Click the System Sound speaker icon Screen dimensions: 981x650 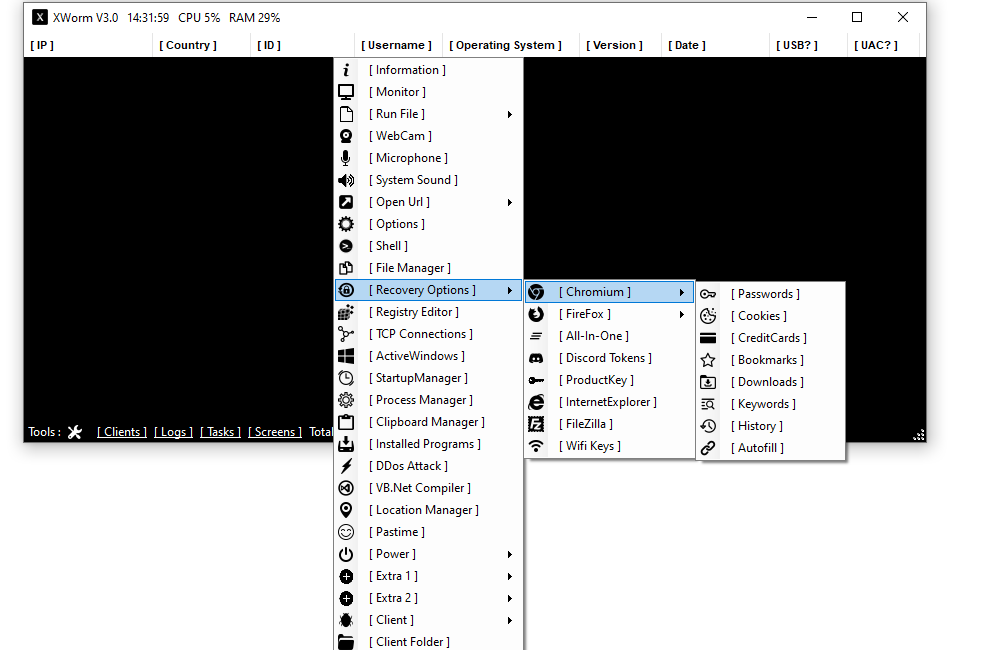pos(346,180)
